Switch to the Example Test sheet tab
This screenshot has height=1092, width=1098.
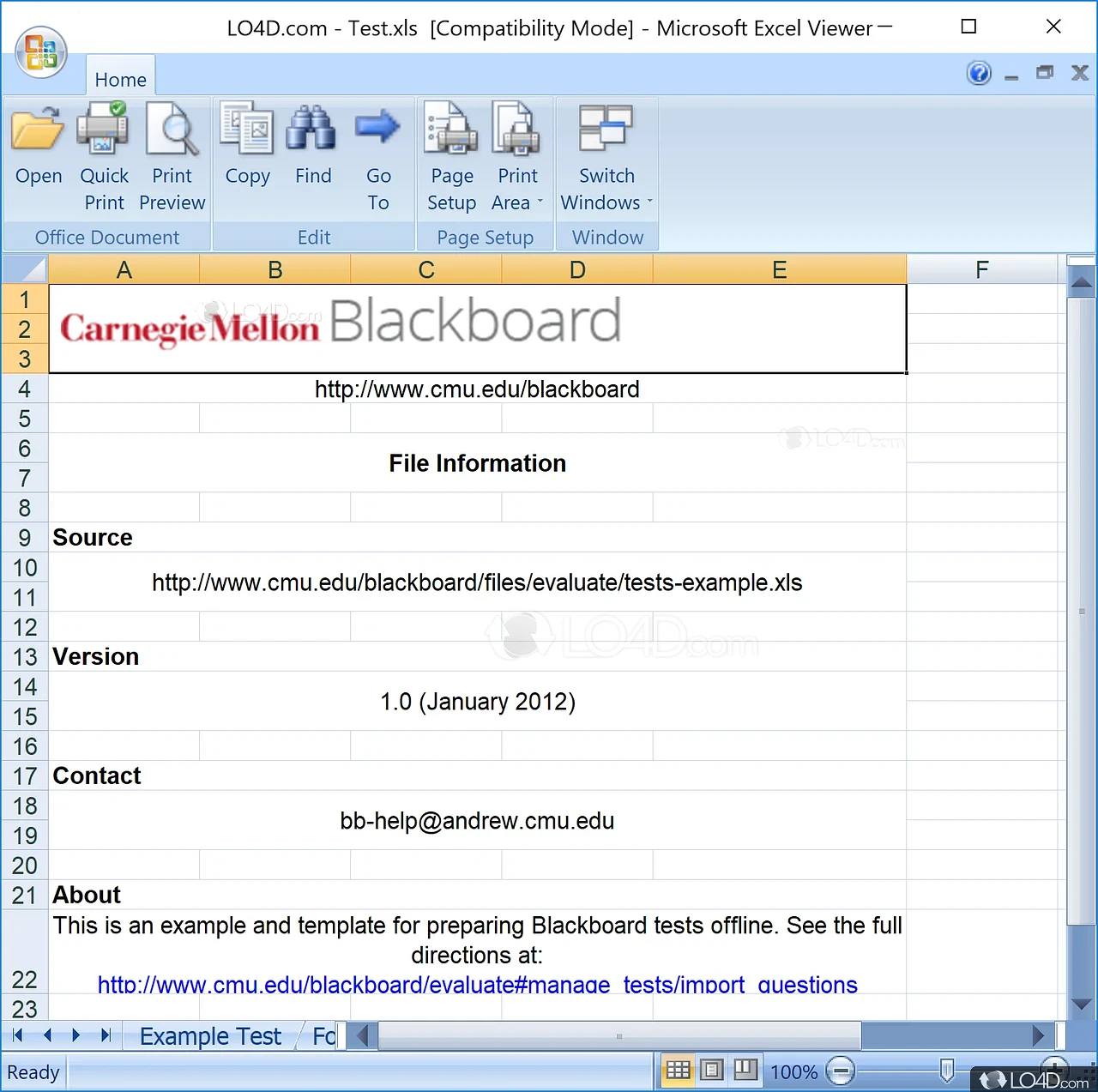click(210, 1035)
